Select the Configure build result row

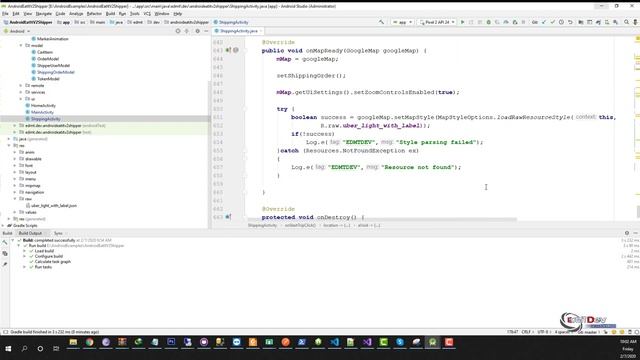point(49,256)
